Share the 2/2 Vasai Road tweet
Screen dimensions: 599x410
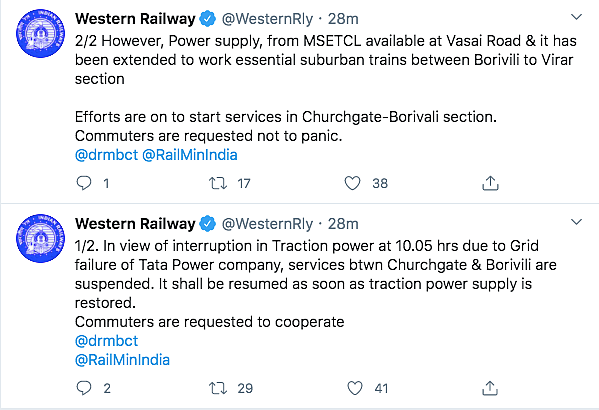(x=490, y=183)
